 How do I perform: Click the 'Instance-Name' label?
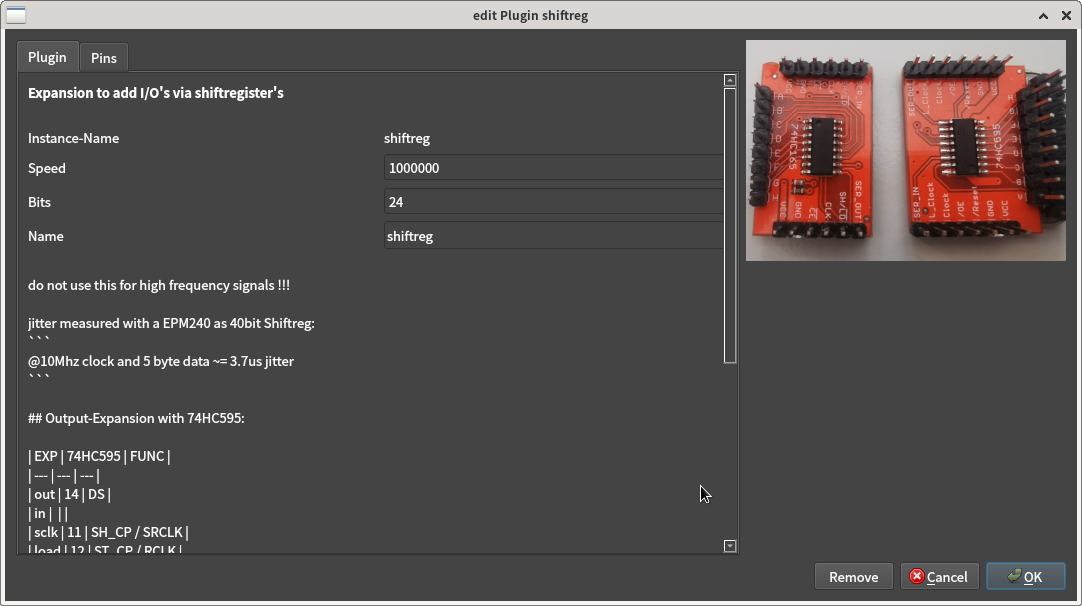click(x=73, y=138)
